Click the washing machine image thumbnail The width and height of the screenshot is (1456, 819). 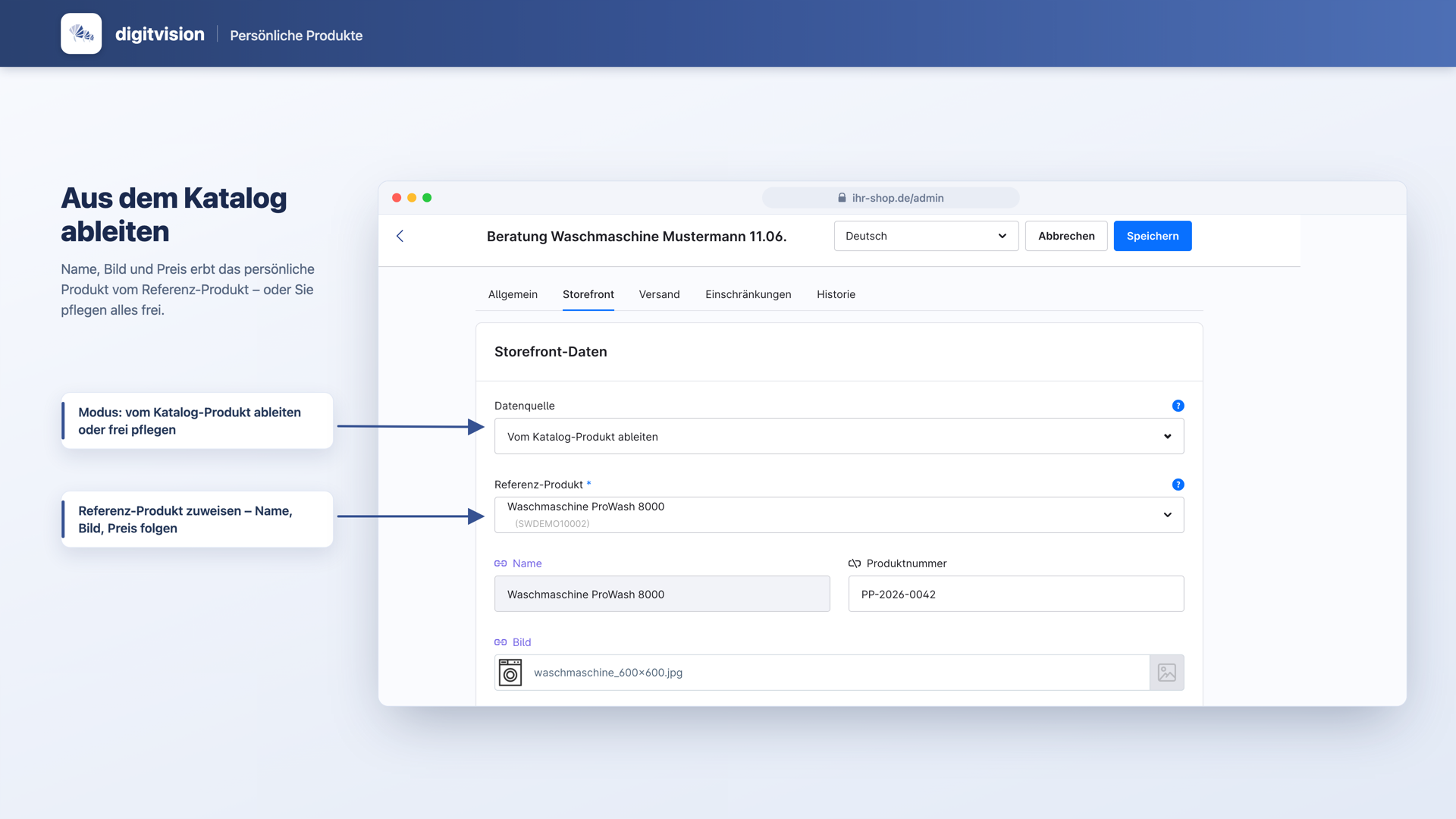(x=510, y=673)
